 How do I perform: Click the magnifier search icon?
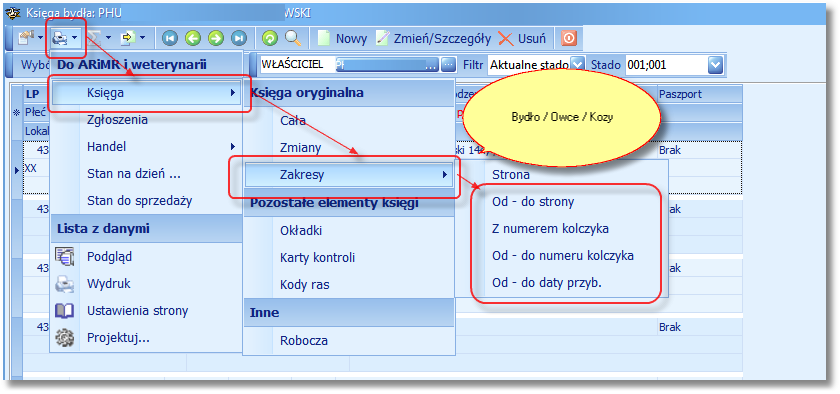coord(292,38)
